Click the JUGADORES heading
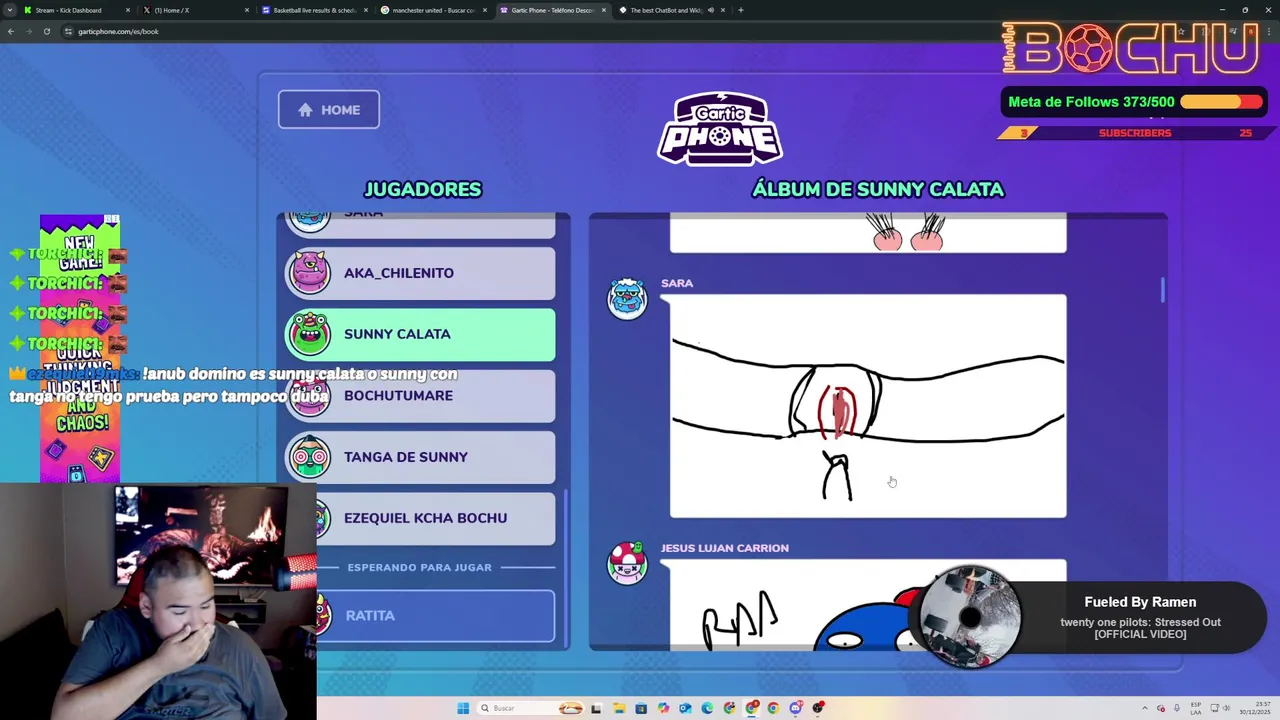This screenshot has width=1280, height=720. pyautogui.click(x=423, y=189)
